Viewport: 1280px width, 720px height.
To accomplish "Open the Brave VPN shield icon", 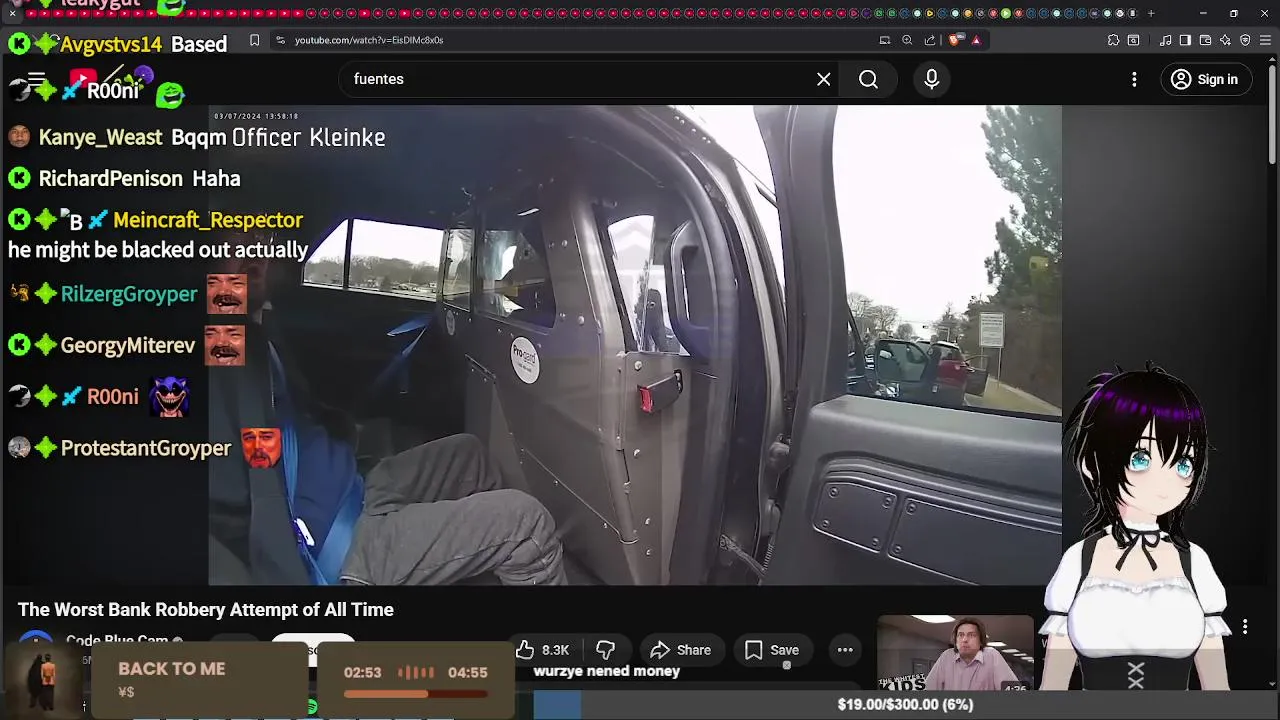I will coord(1245,40).
